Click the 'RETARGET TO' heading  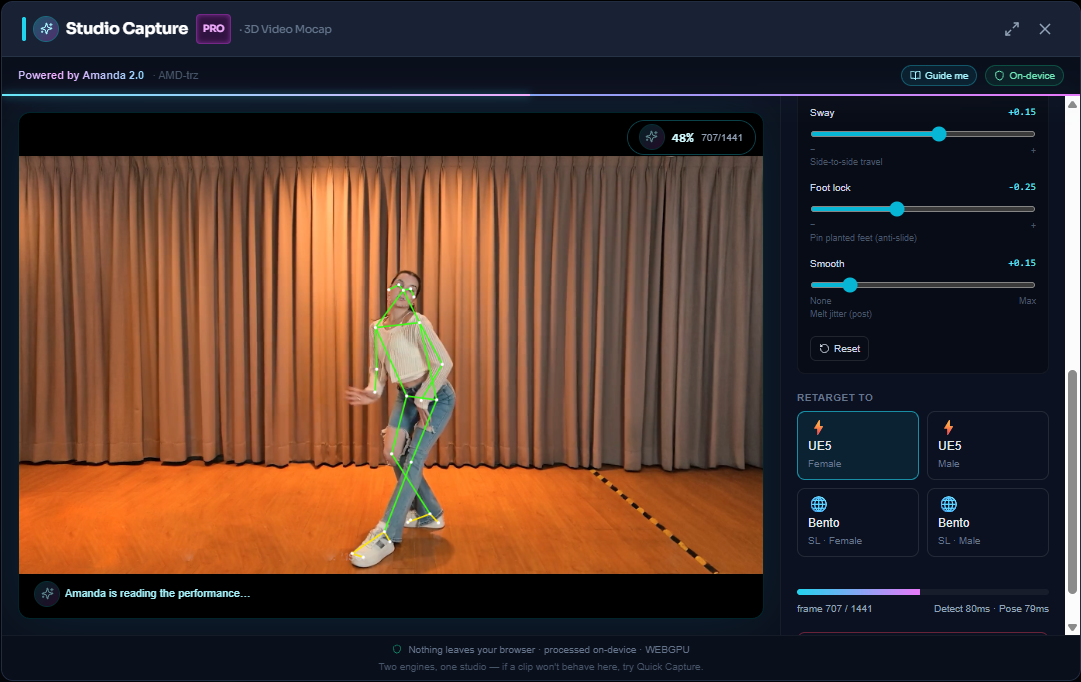834,397
